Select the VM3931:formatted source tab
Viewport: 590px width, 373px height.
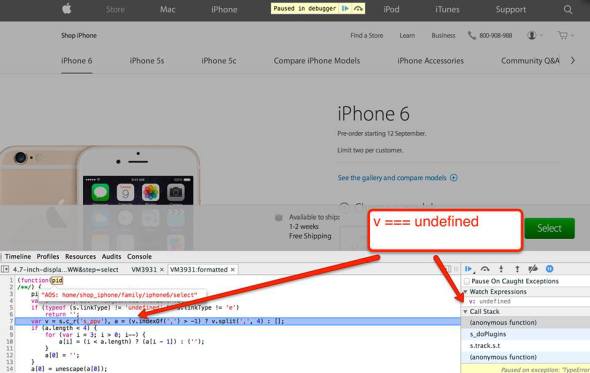199,269
